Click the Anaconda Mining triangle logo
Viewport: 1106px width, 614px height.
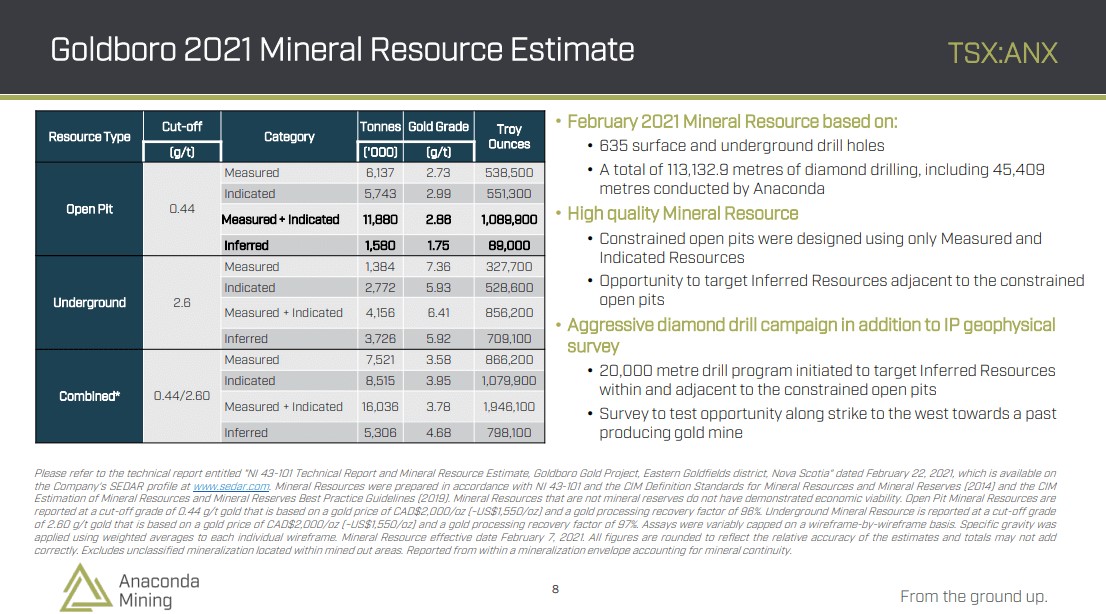pos(85,588)
